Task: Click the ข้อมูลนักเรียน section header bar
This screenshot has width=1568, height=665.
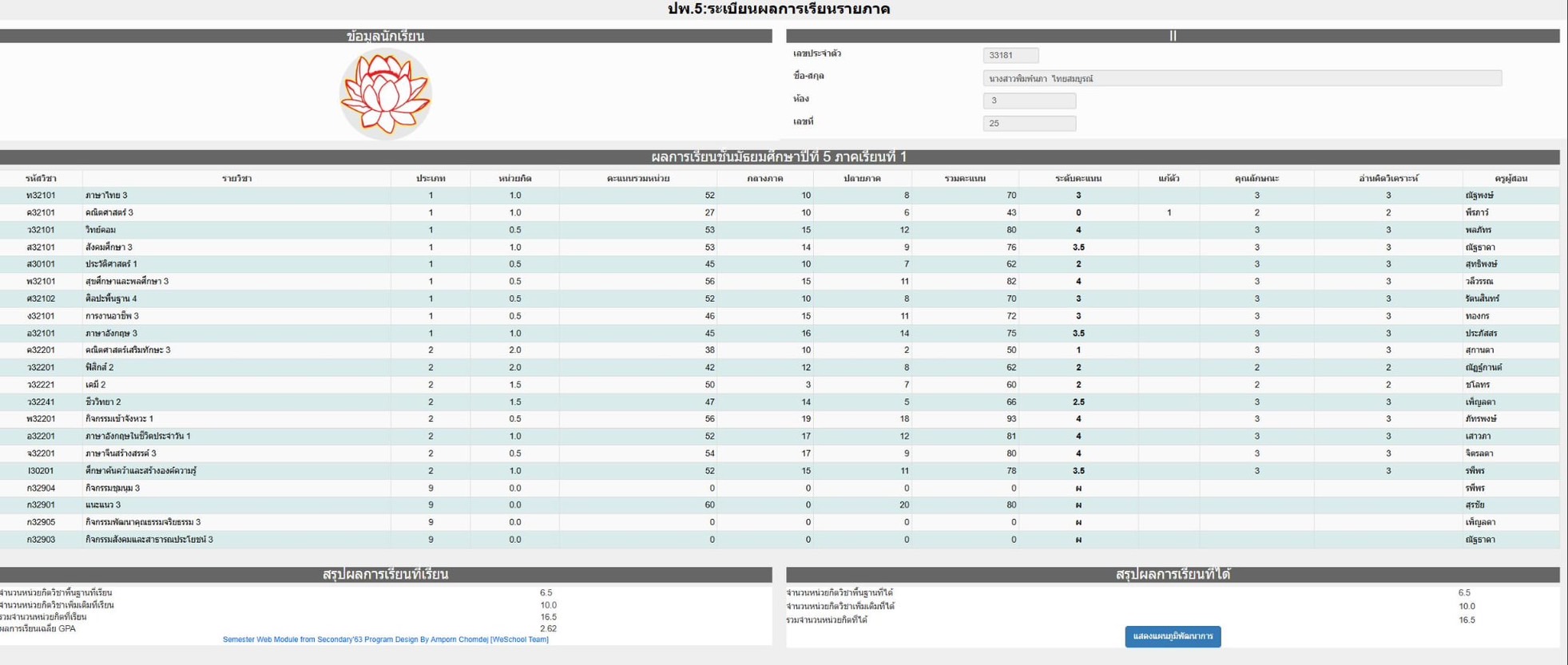Action: coord(385,36)
